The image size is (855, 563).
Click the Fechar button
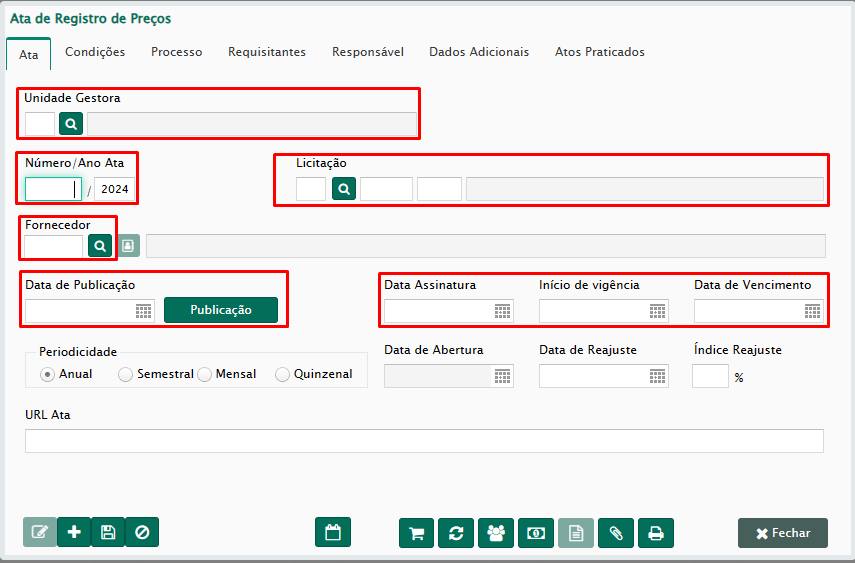(x=782, y=533)
